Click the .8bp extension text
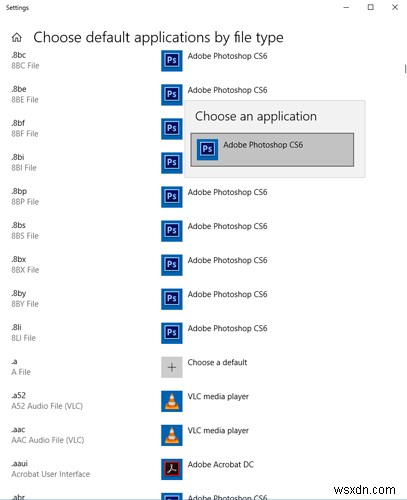This screenshot has width=407, height=500. (19, 191)
